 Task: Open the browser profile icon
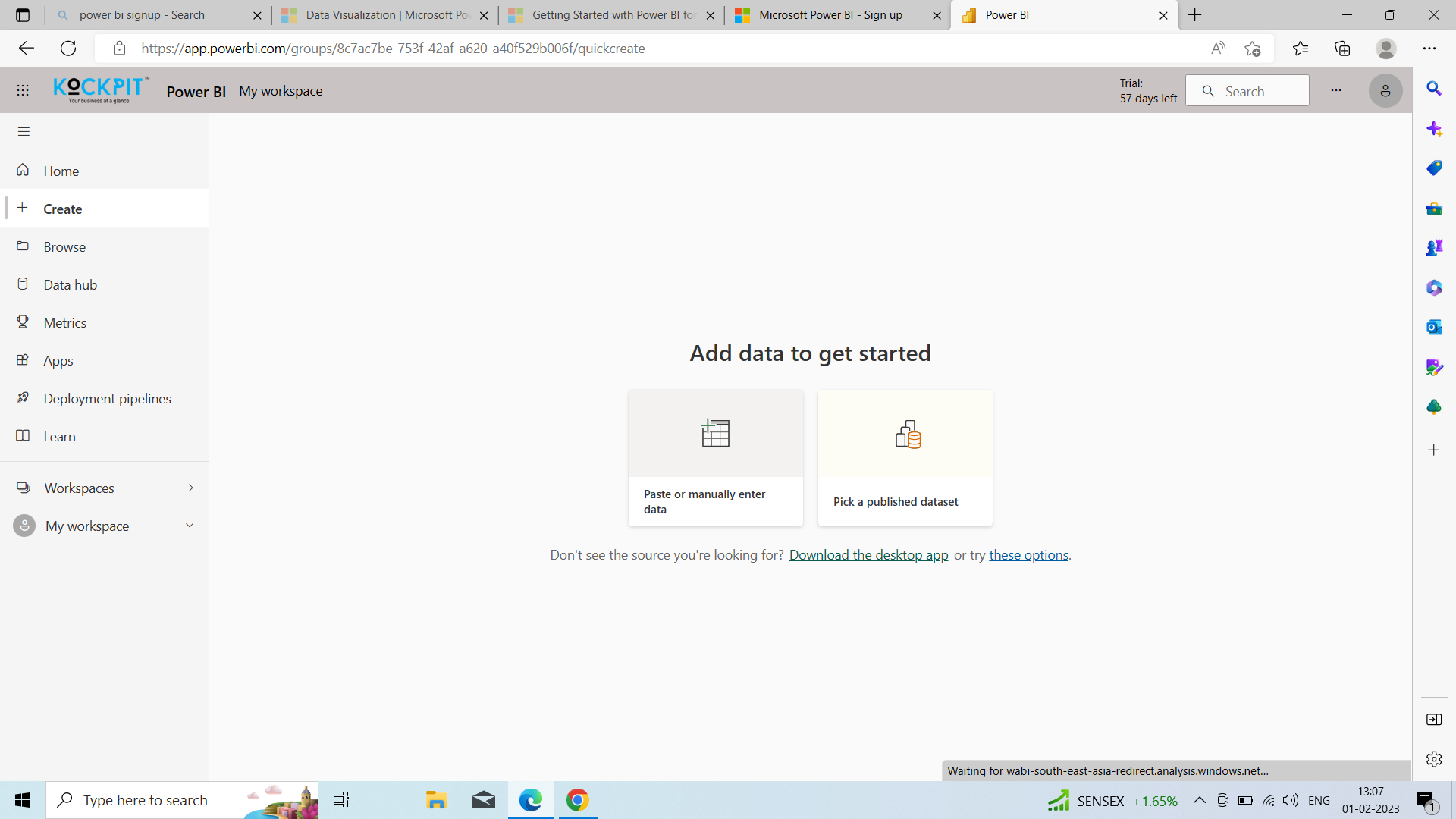(x=1385, y=49)
